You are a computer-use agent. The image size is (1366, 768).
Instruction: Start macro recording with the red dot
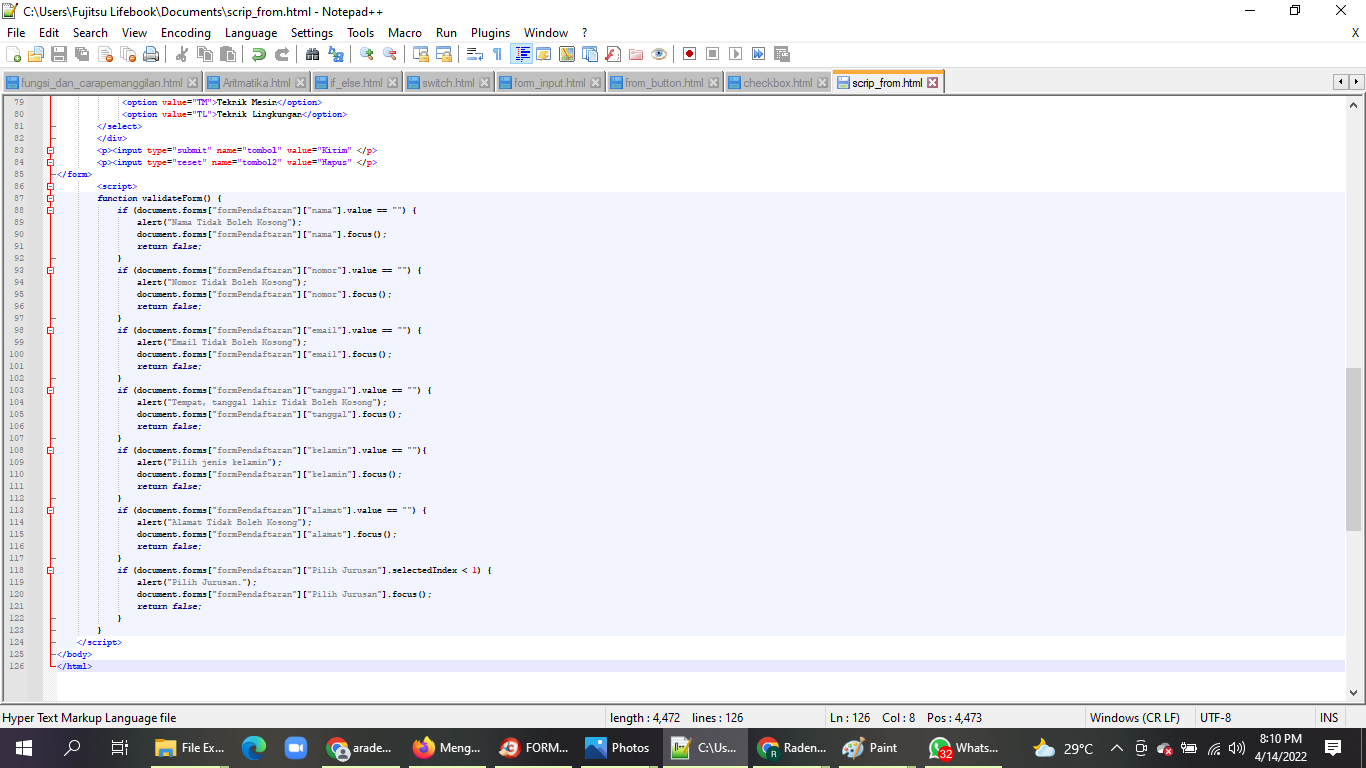(689, 54)
